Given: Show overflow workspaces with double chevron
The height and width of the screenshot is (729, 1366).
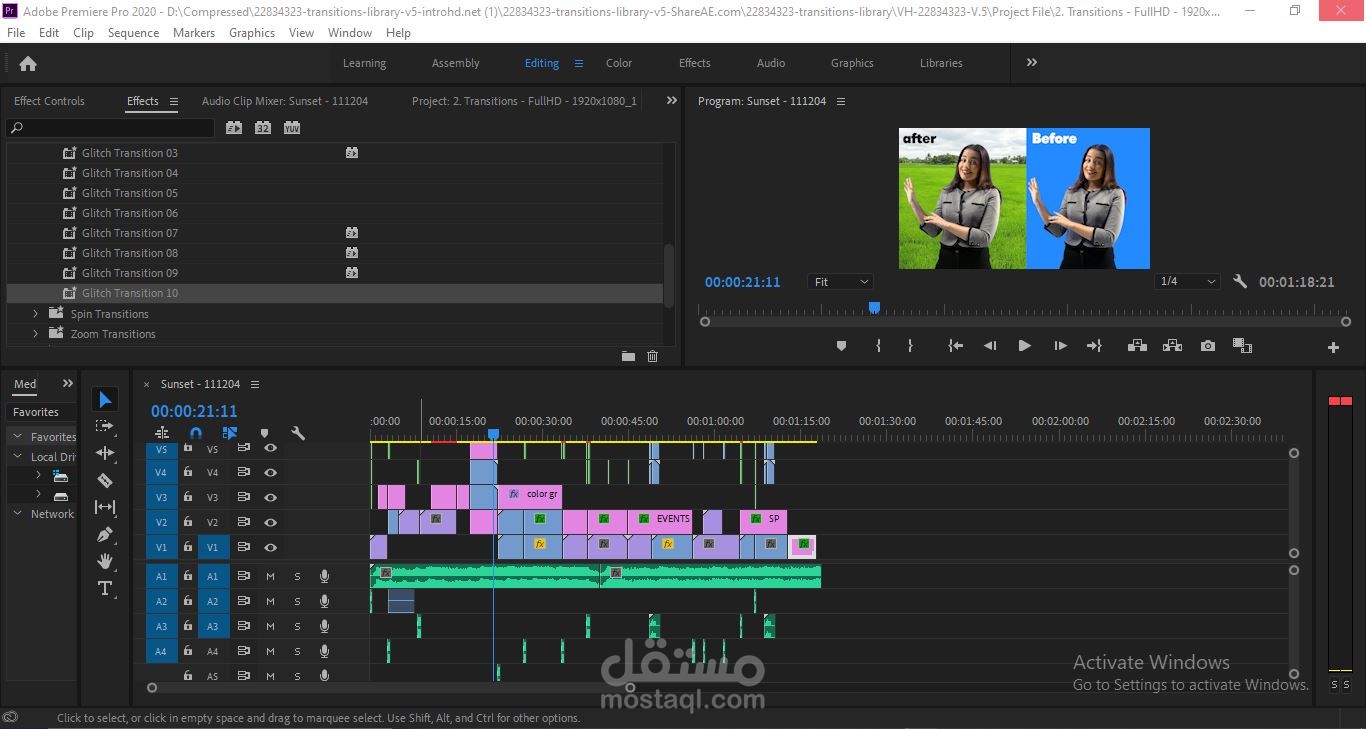Looking at the screenshot, I should tap(1032, 62).
